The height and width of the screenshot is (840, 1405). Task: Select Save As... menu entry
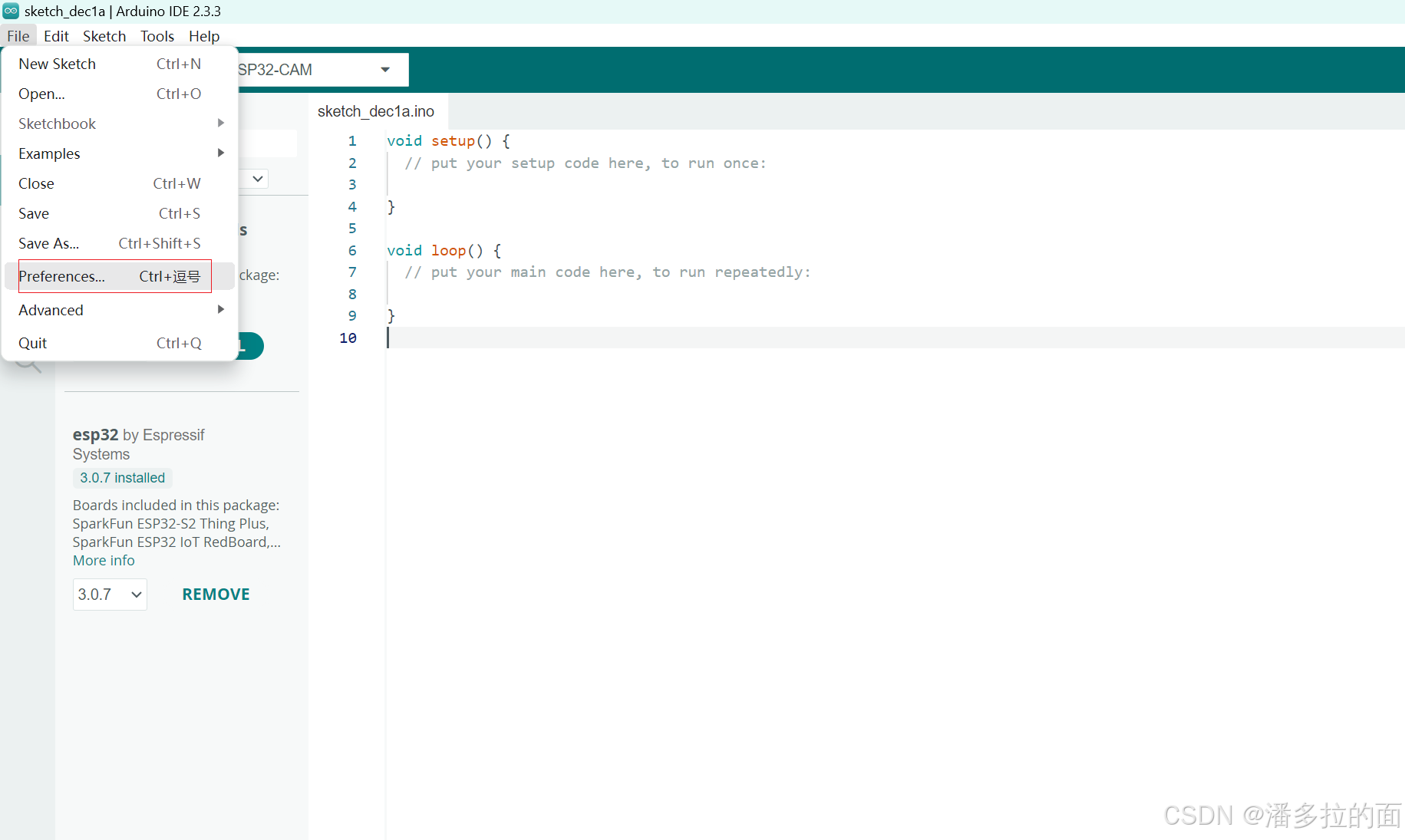120,243
